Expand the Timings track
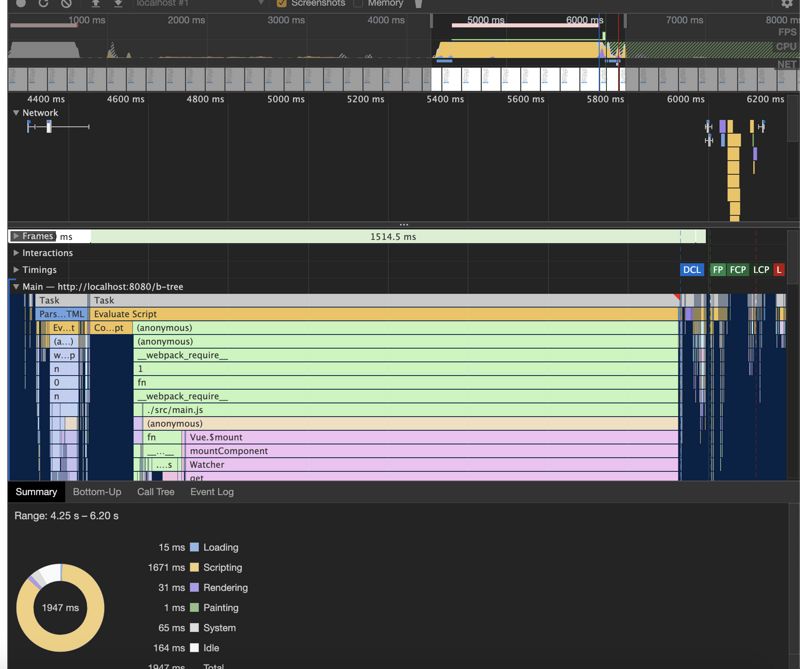The width and height of the screenshot is (800, 669). (16, 270)
